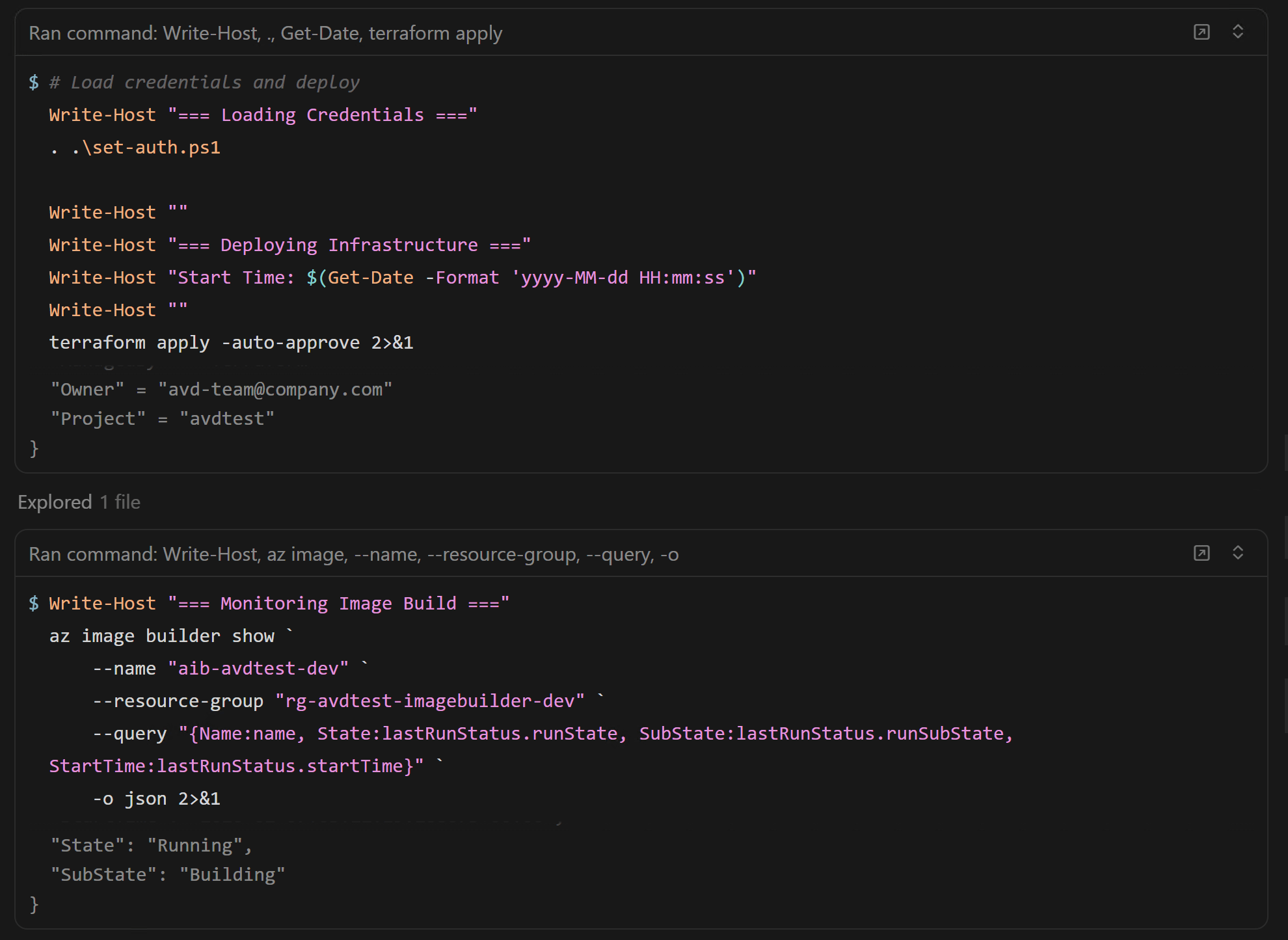Open the terraform apply command in a new view

click(x=1201, y=32)
